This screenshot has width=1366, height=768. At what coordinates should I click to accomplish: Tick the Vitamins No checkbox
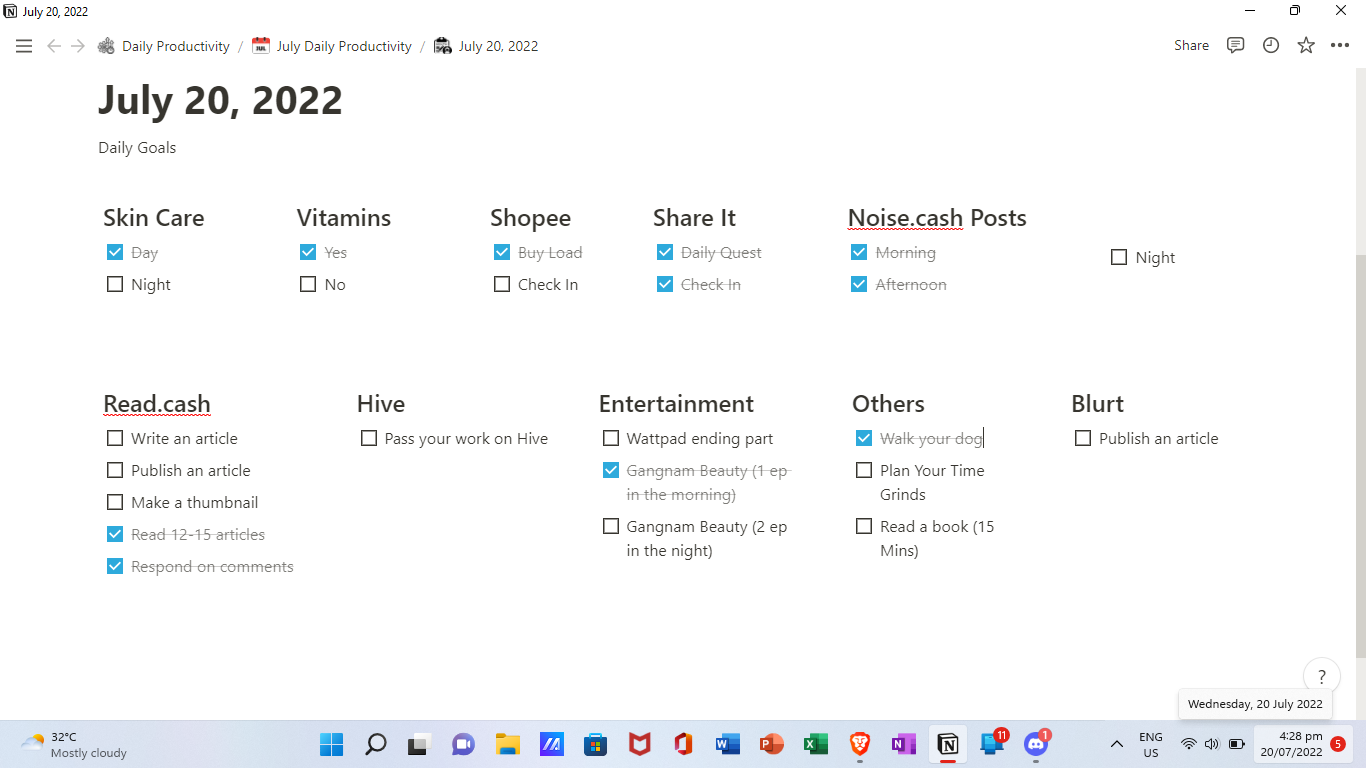tap(308, 284)
